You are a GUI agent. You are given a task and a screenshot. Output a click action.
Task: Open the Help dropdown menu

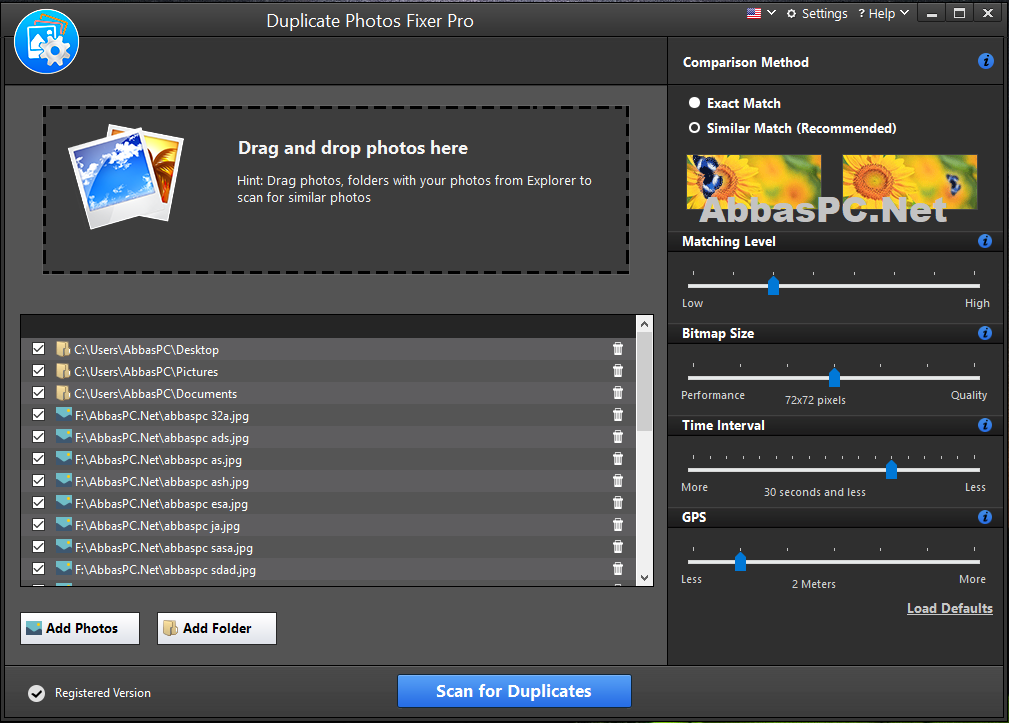pos(883,14)
